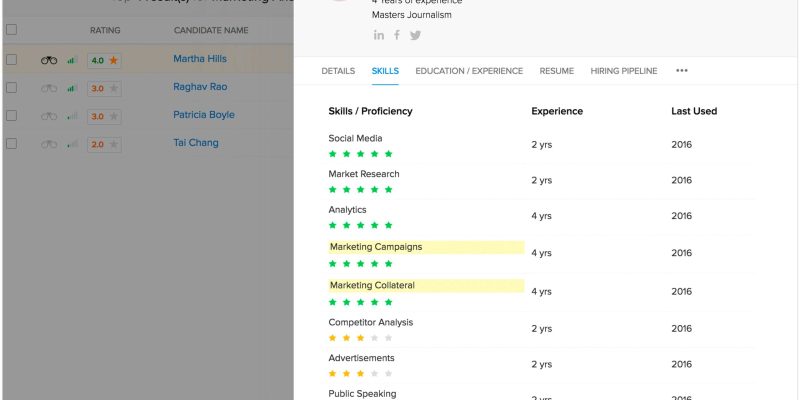
Task: Open candidate Raghav Rao
Action: (x=200, y=87)
